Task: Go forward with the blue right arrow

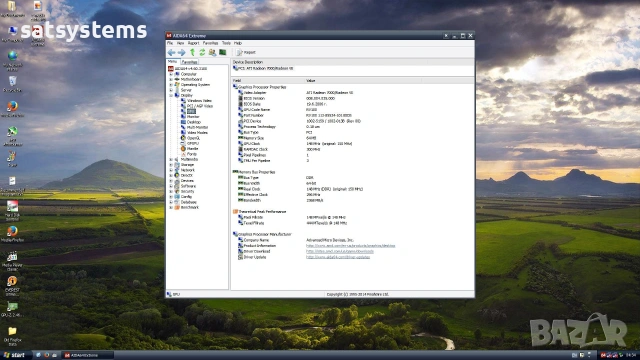Action: click(x=182, y=52)
